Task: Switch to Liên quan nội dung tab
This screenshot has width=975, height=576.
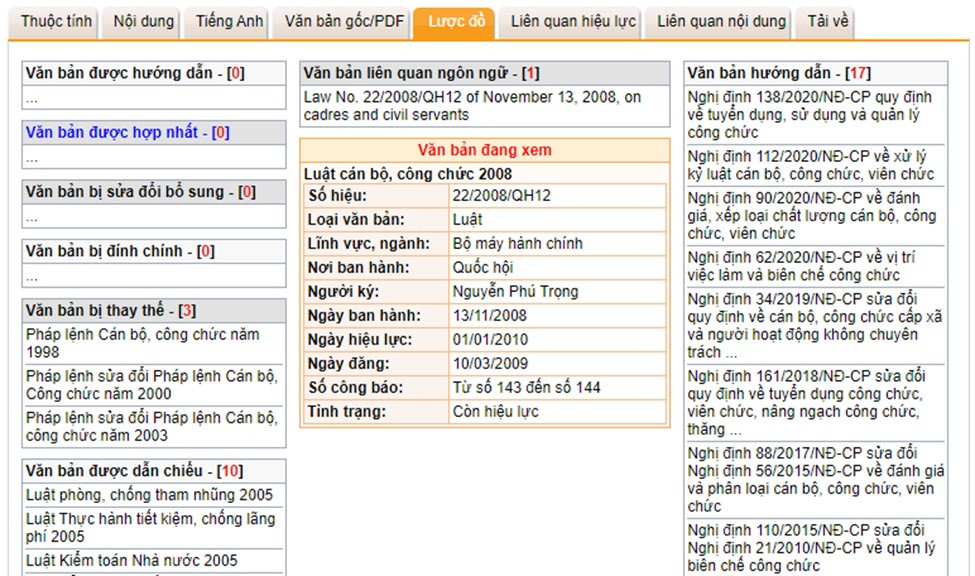Action: [x=722, y=21]
